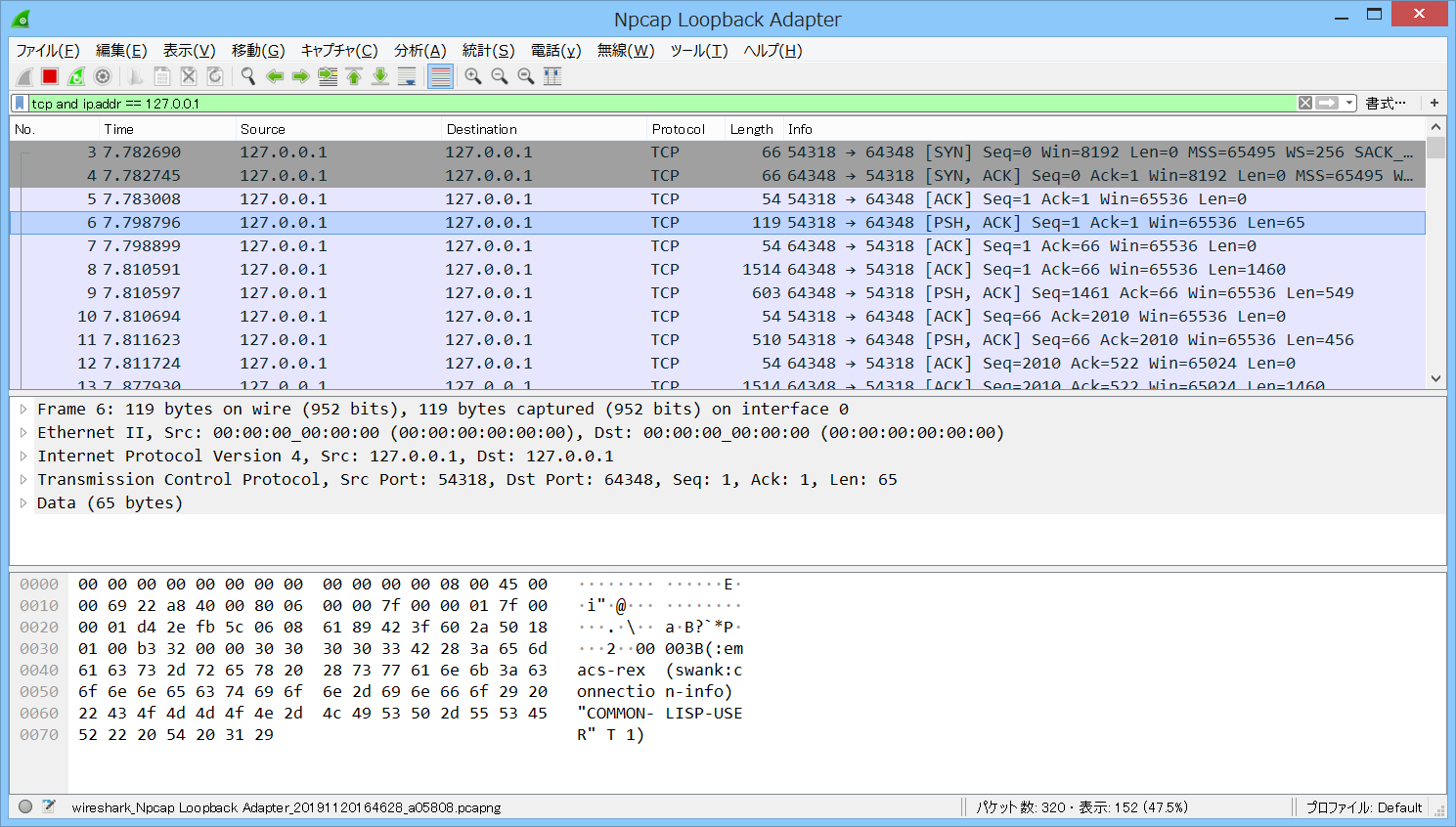Screen dimensions: 1456x827
Task: Apply the display filter with the arrow button
Action: point(1327,102)
